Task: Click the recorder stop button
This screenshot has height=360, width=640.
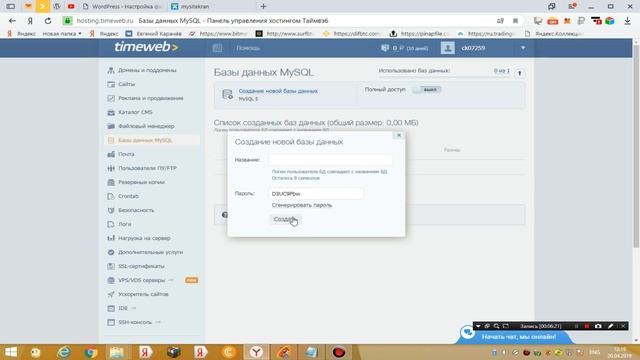Action: point(587,326)
